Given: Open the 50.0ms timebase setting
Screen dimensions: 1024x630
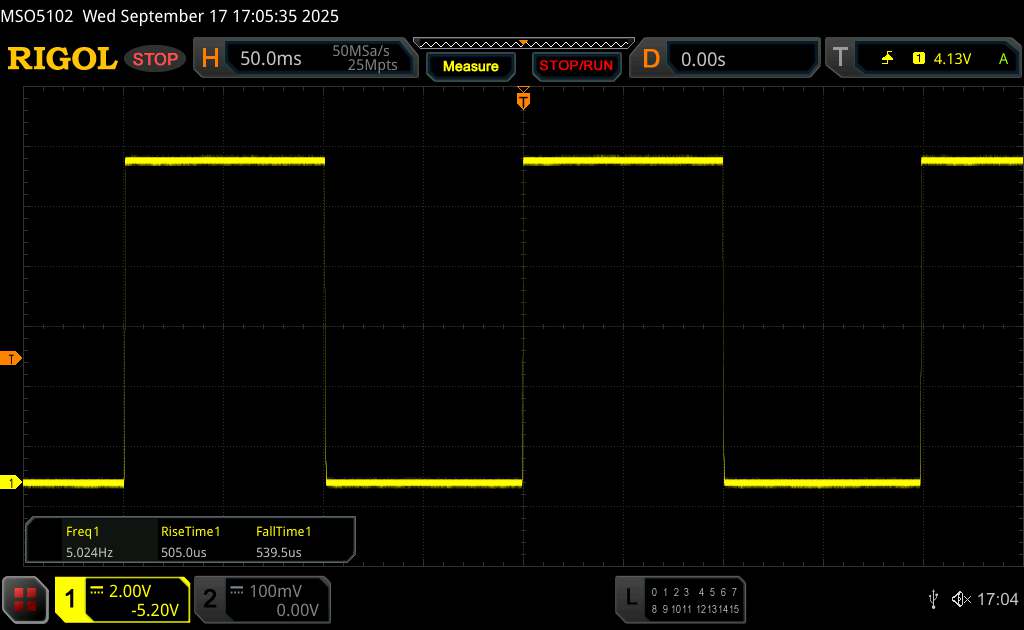Looking at the screenshot, I should click(271, 59).
